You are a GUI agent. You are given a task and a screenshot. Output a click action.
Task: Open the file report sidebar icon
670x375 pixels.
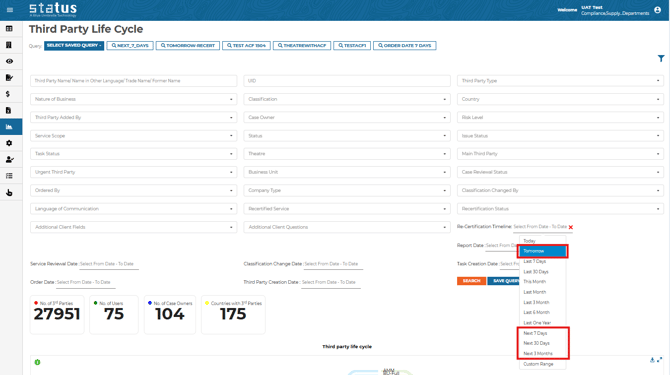(x=9, y=110)
